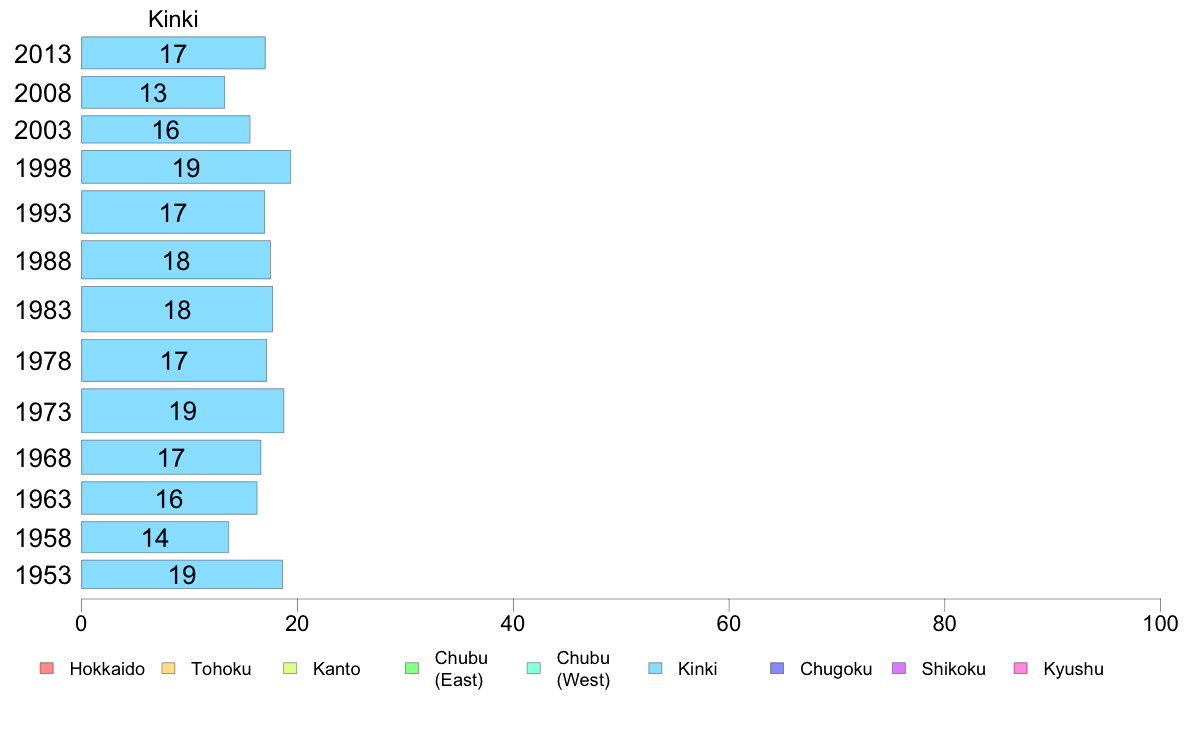Click the 1998 bar in the chart

[185, 167]
